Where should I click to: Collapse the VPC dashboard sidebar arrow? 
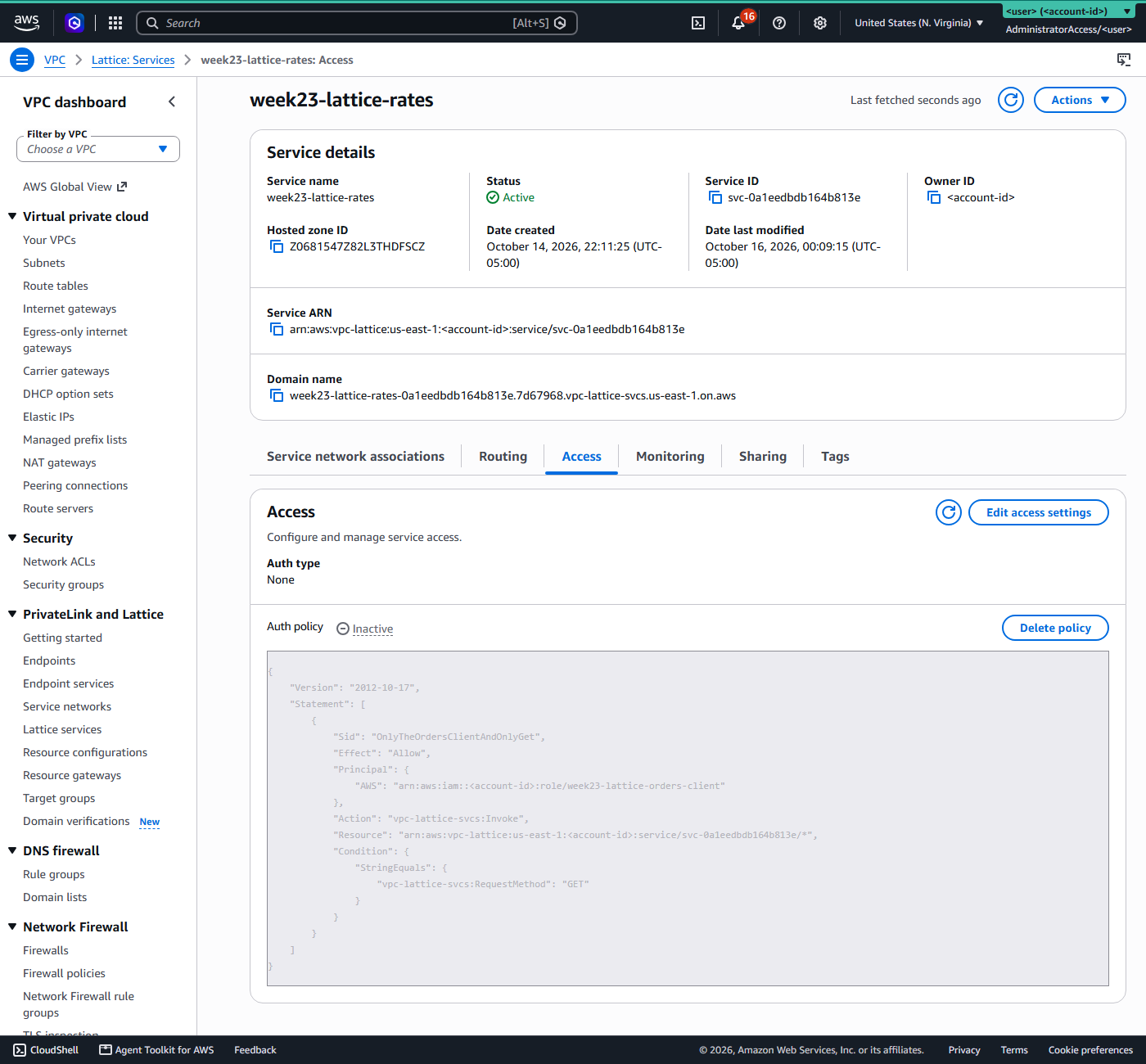pos(172,101)
